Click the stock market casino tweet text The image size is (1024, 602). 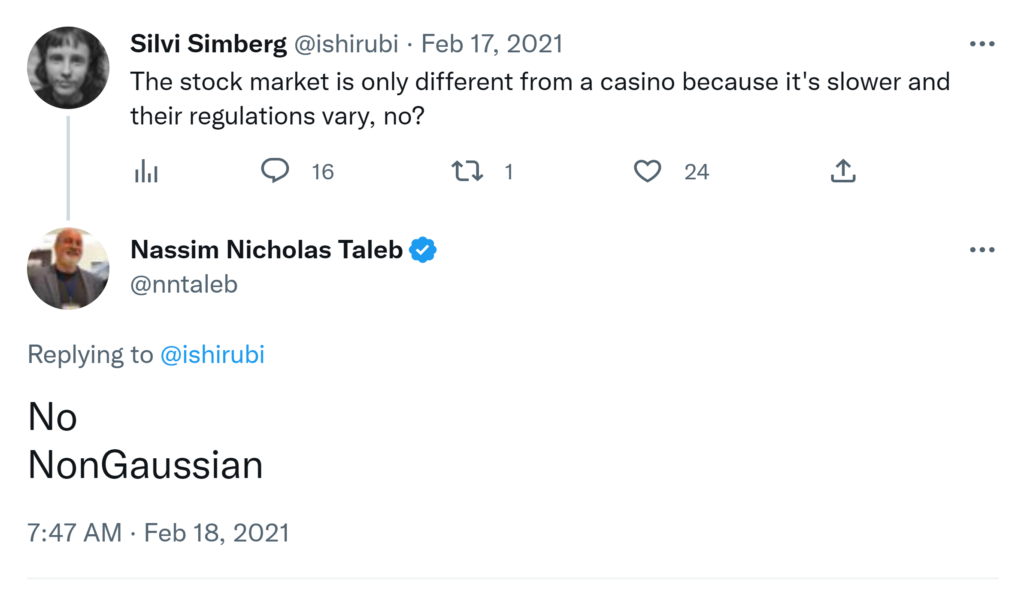point(540,98)
